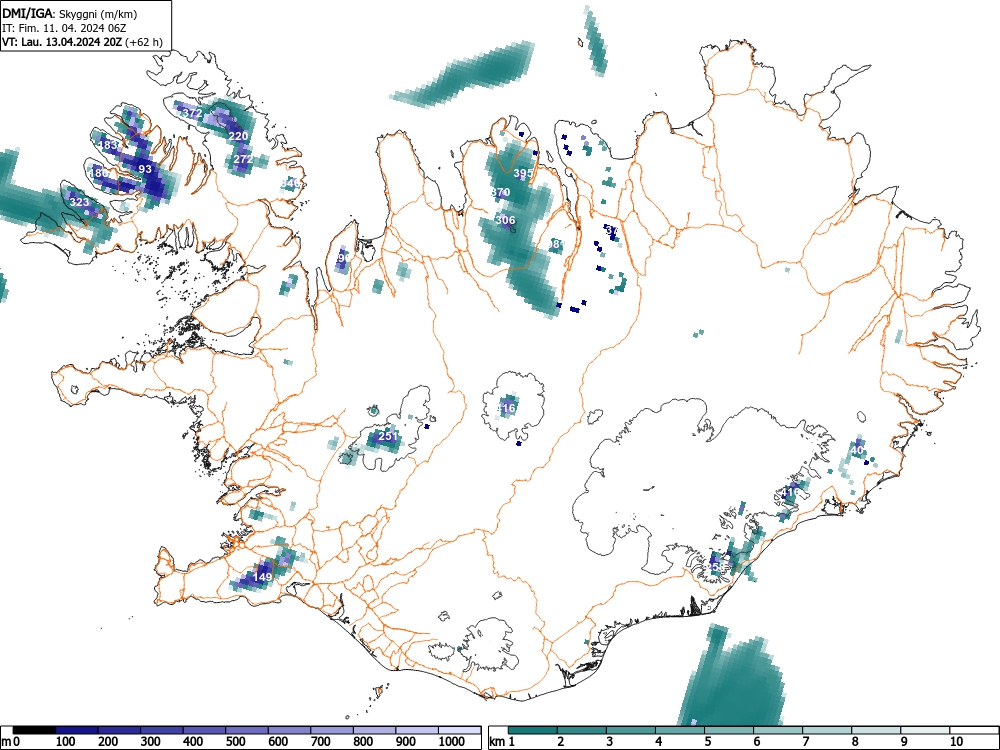Click the 900 label on the meters legend
This screenshot has width=1000, height=750.
pyautogui.click(x=406, y=742)
